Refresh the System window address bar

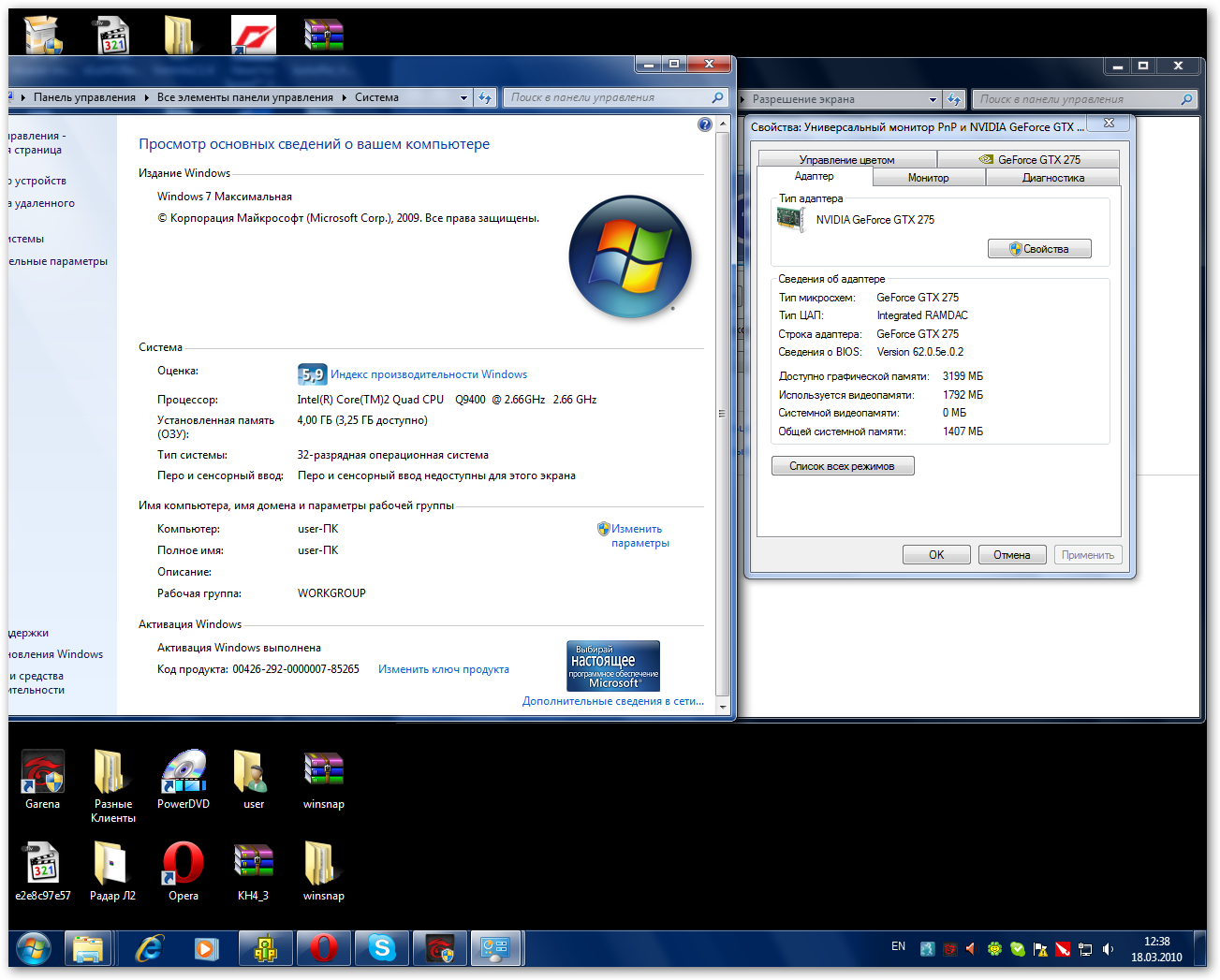(485, 97)
